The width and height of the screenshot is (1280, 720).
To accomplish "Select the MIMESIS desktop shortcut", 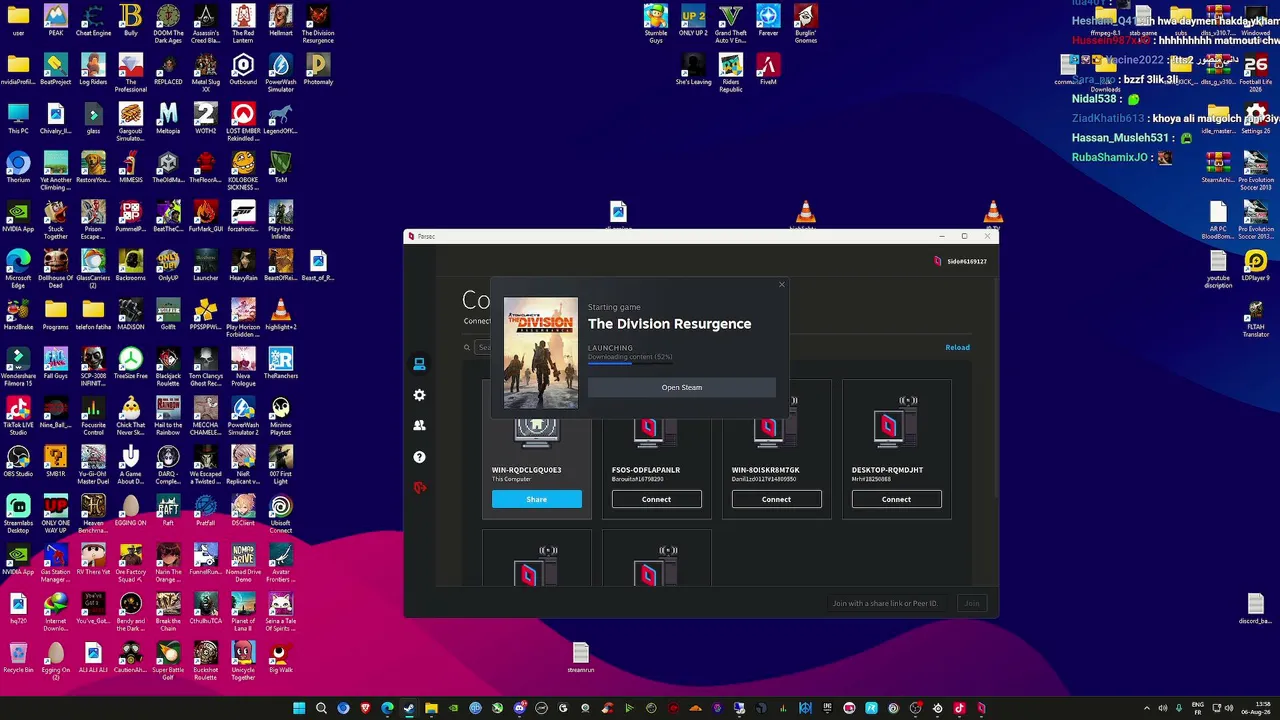I will click(131, 169).
